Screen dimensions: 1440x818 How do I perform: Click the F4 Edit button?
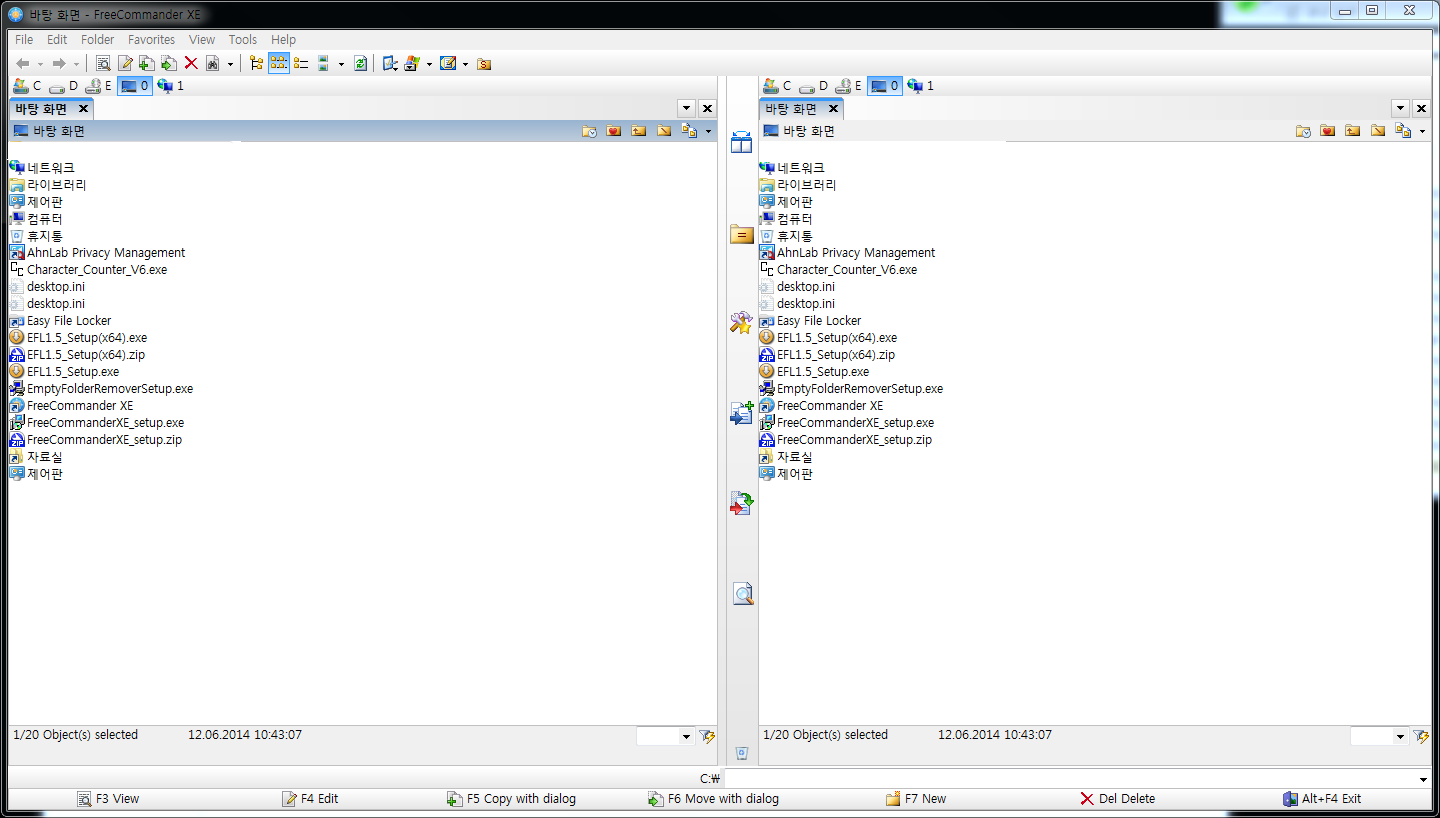310,799
